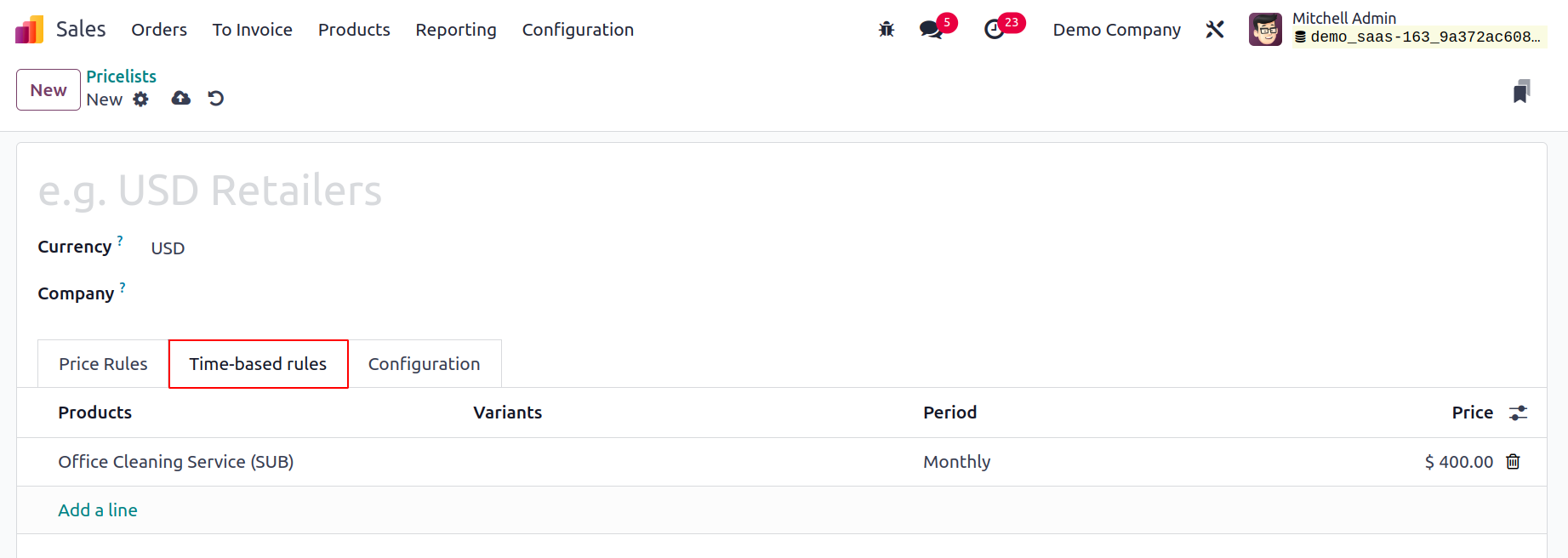Go back via the Pricelists breadcrumb
The width and height of the screenshot is (1568, 558).
[121, 77]
